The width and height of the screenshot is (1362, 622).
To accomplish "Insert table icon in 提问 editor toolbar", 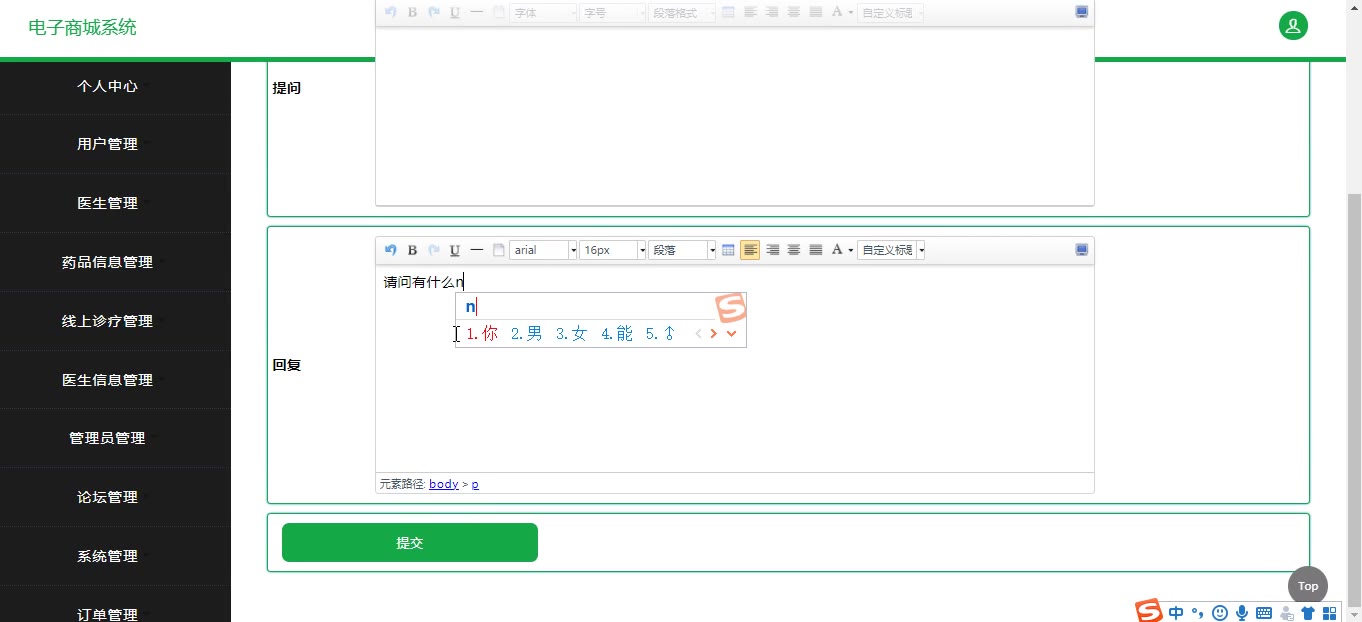I will pos(728,12).
